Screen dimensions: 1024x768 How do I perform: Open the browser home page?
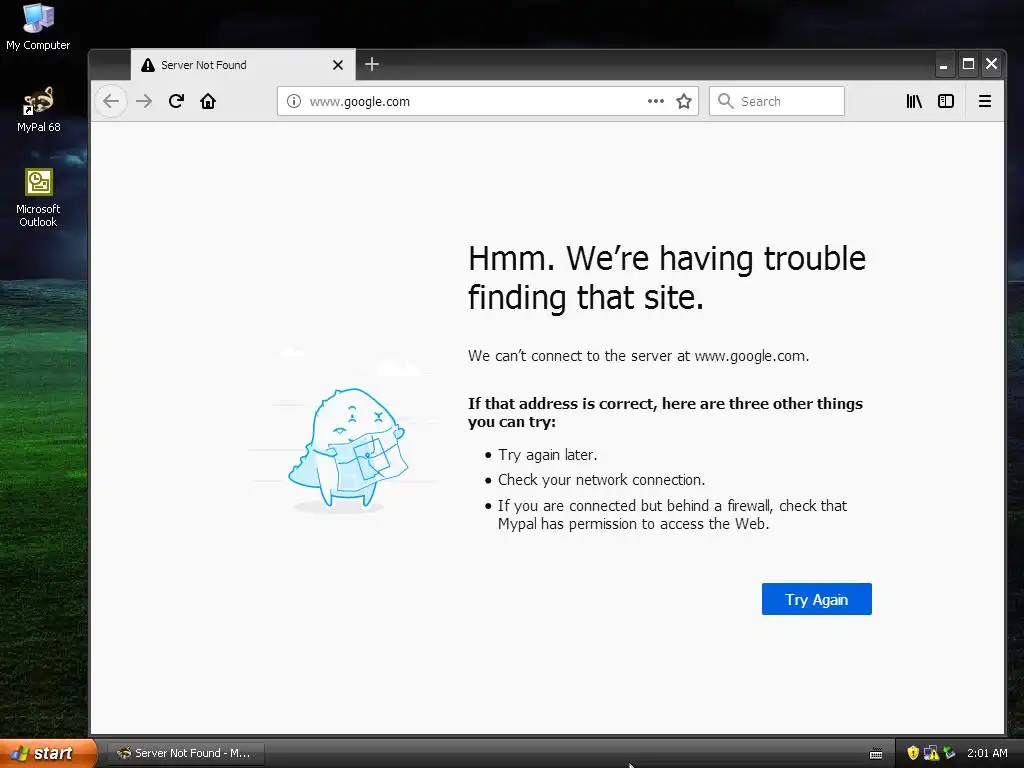click(x=208, y=101)
